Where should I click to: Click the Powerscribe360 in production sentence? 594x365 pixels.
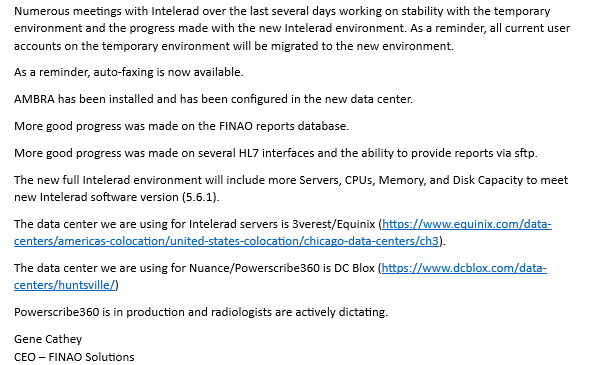click(201, 312)
